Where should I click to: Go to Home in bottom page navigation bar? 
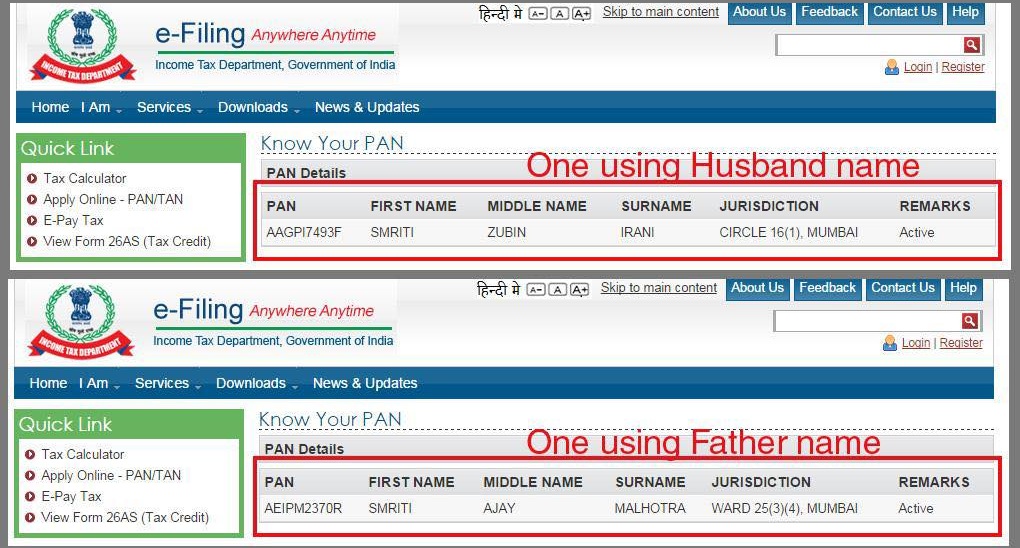pyautogui.click(x=48, y=383)
